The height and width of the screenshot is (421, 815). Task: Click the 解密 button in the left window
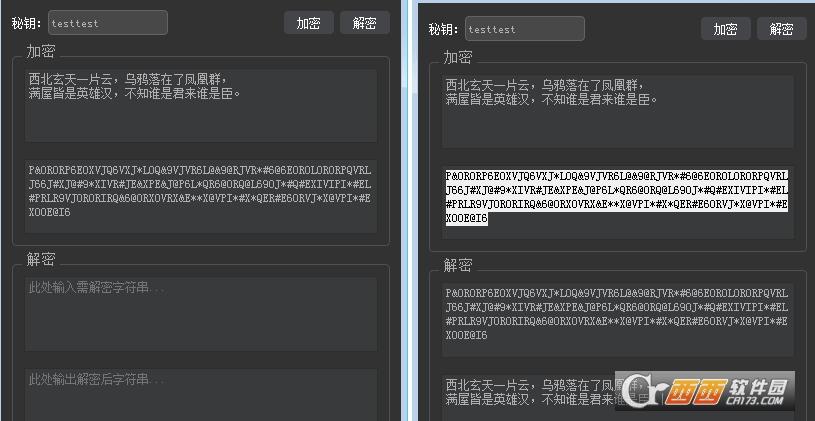(364, 23)
